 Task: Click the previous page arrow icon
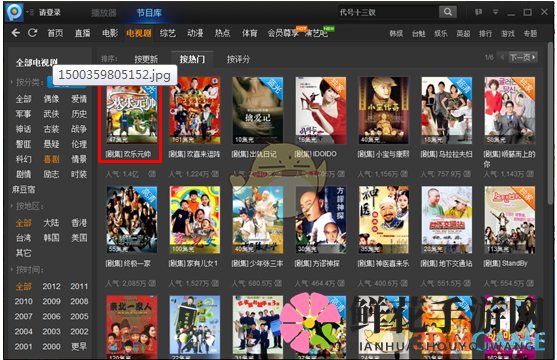coord(502,57)
